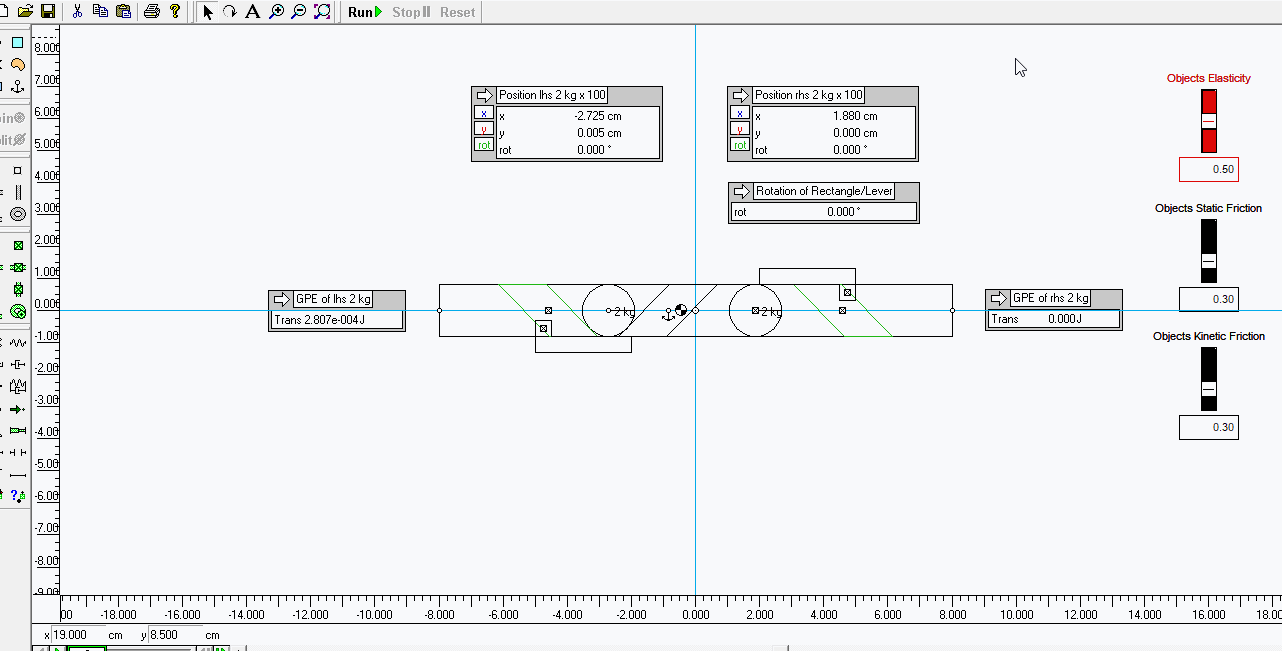Click the 'Rotation of Rectangle/Lever' meter title

pos(823,191)
